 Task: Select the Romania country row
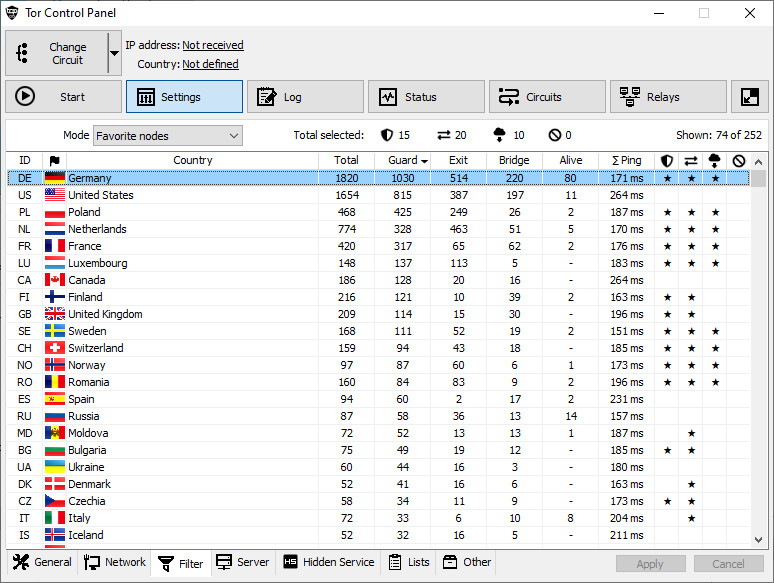(x=379, y=382)
